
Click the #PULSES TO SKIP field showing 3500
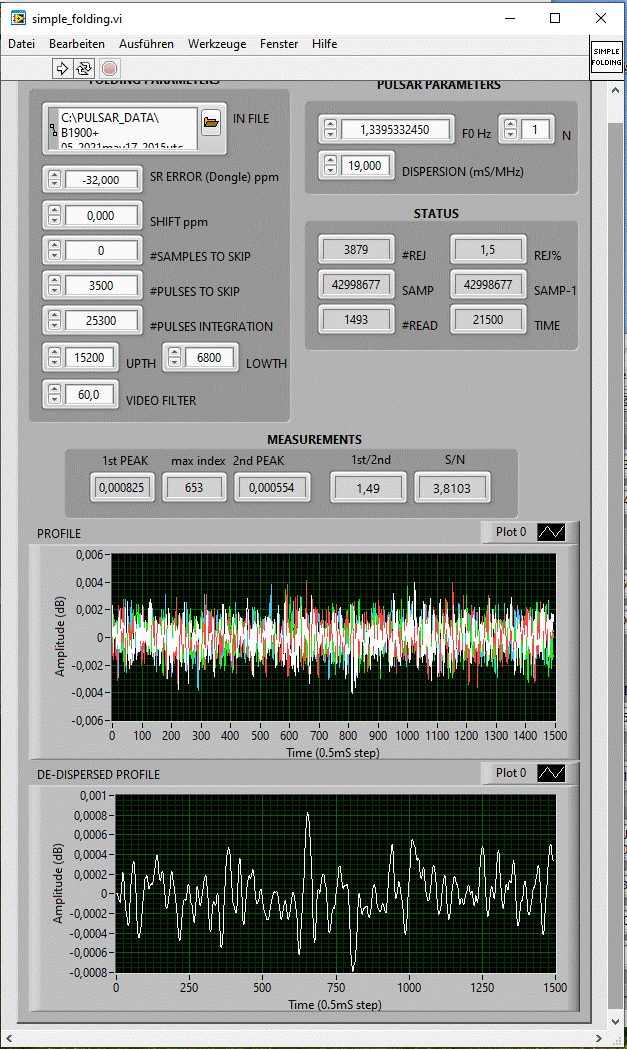[x=101, y=285]
